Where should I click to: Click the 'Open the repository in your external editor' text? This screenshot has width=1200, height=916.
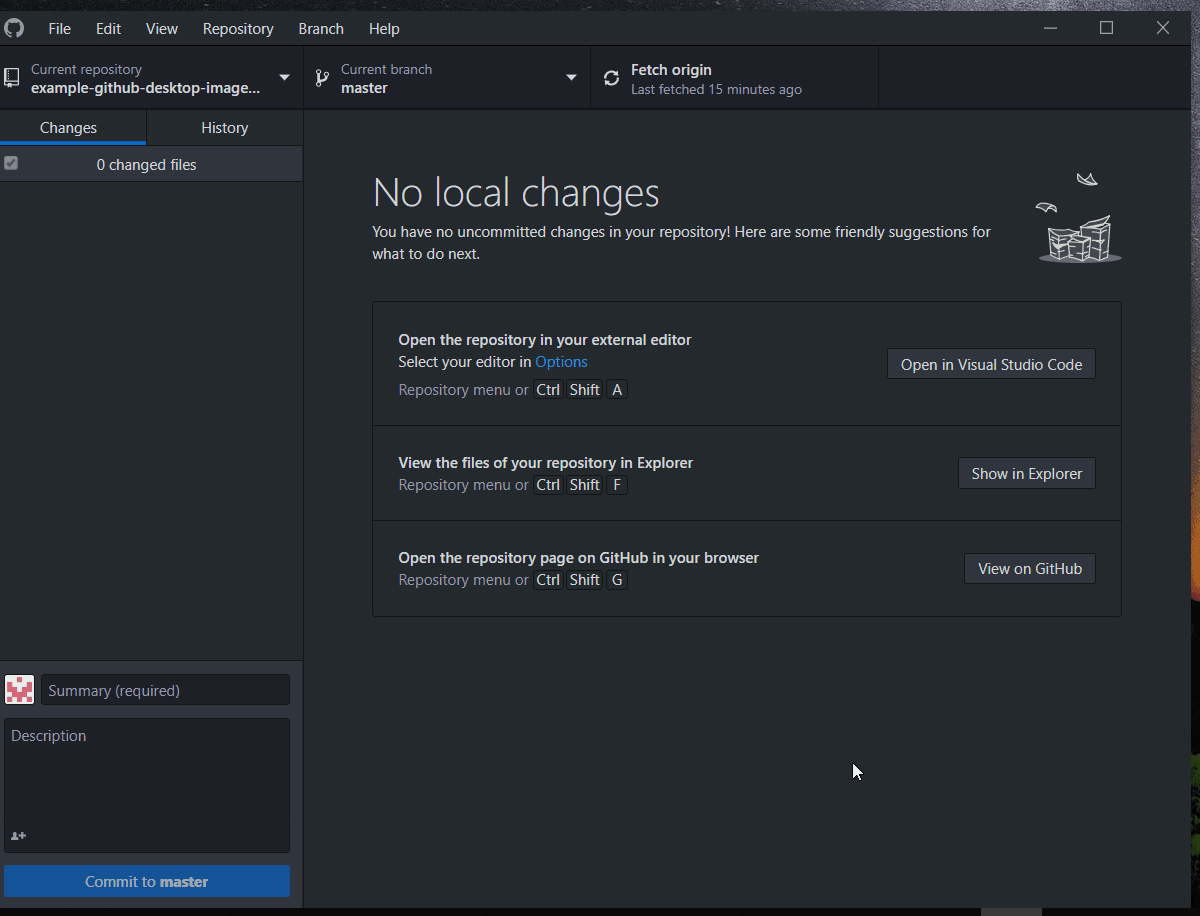(x=545, y=340)
